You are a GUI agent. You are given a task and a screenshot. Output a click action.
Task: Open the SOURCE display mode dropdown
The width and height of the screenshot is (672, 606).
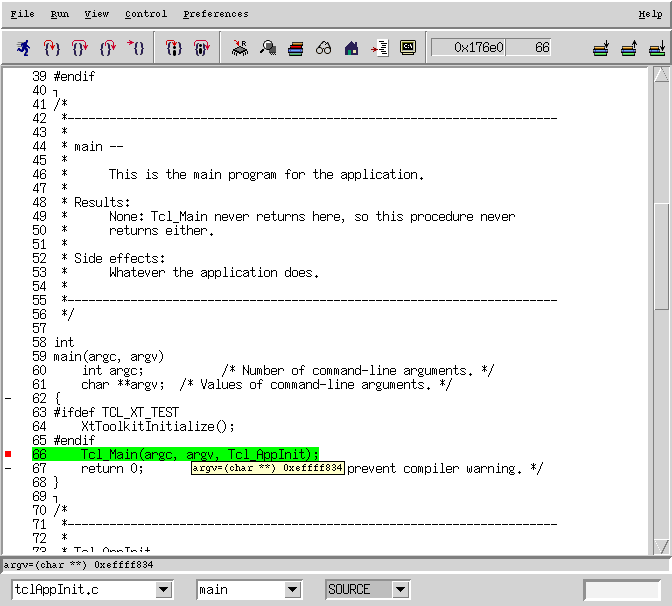[x=400, y=590]
